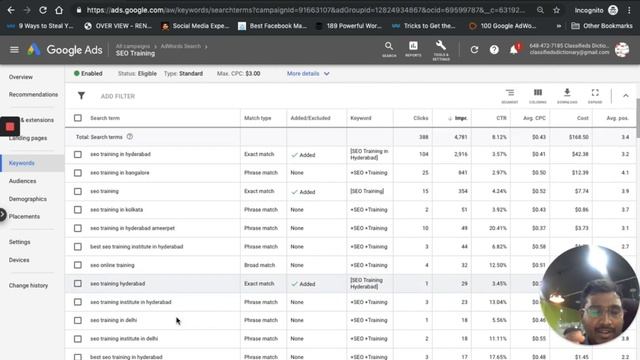
Task: Click the browser address bar
Action: (305, 10)
